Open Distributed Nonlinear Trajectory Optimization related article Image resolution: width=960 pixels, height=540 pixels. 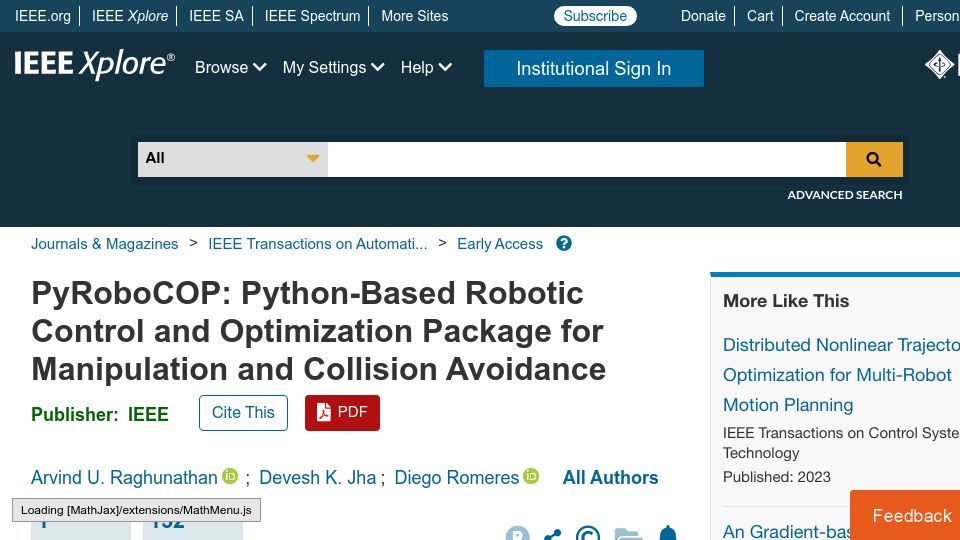(x=841, y=375)
